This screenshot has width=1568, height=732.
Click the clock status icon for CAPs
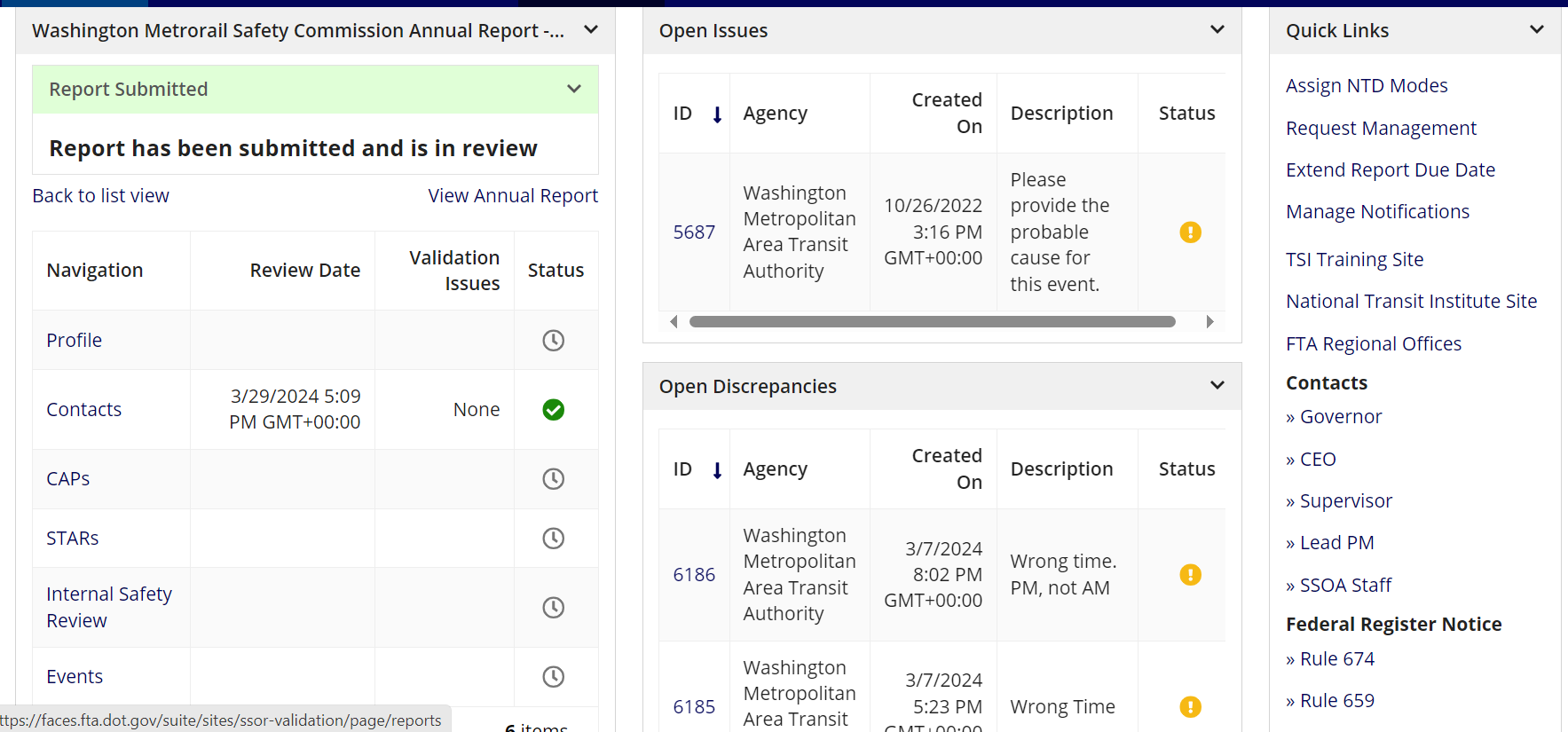click(553, 479)
